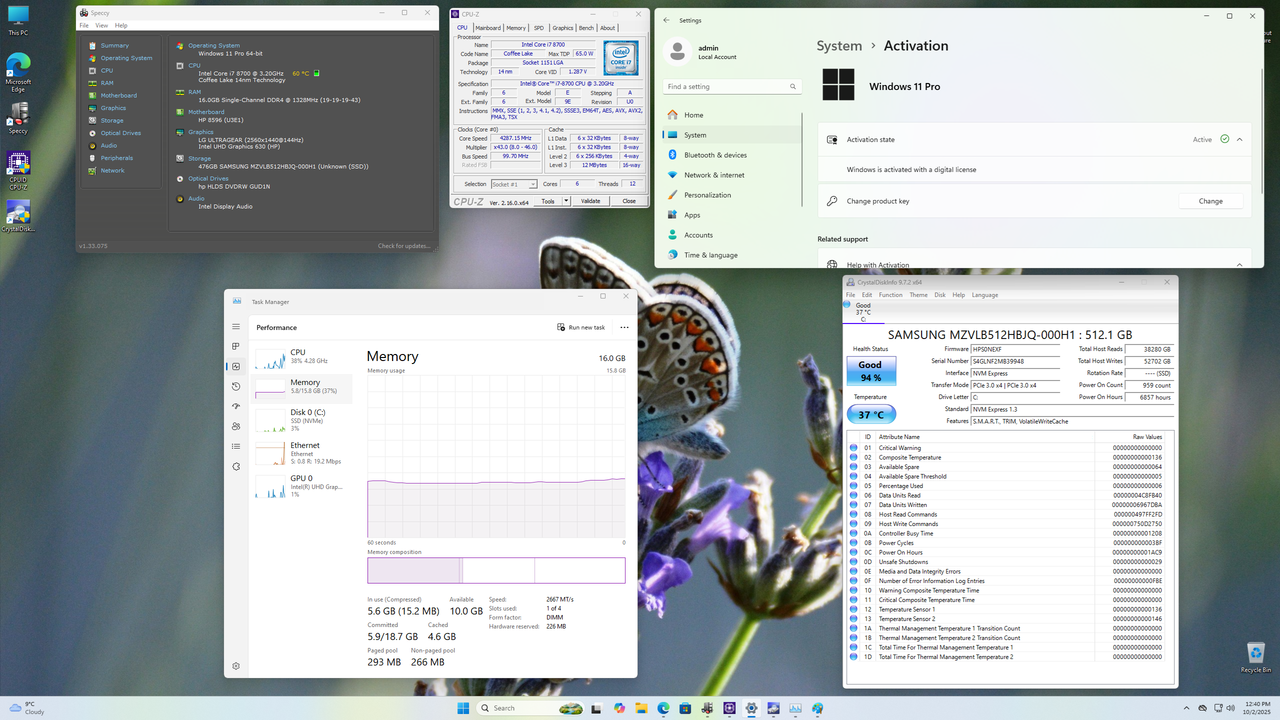Open Personalization in Settings sidebar
The height and width of the screenshot is (720, 1280).
pos(732,195)
